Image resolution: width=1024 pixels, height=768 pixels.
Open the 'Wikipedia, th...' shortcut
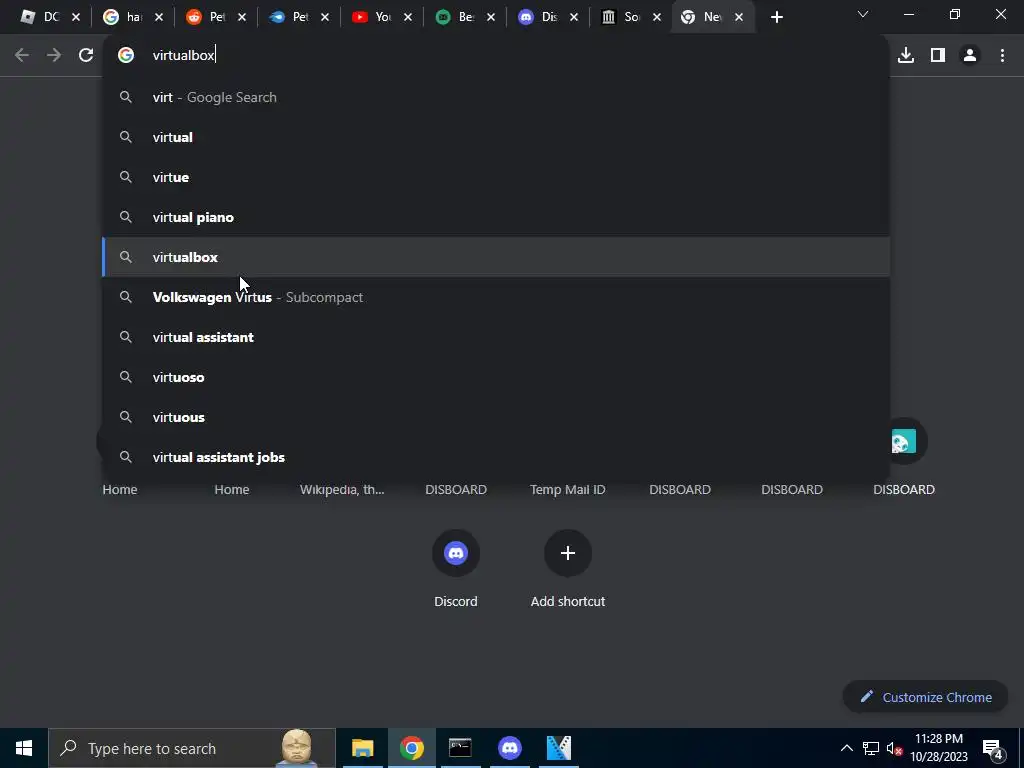[x=342, y=489]
